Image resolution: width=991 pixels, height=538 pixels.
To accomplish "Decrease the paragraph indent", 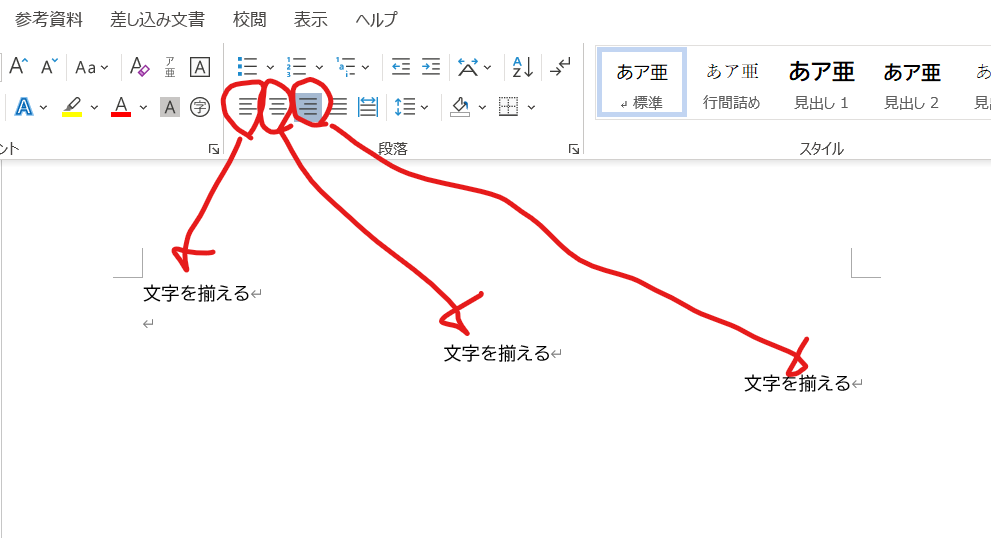I will click(401, 67).
